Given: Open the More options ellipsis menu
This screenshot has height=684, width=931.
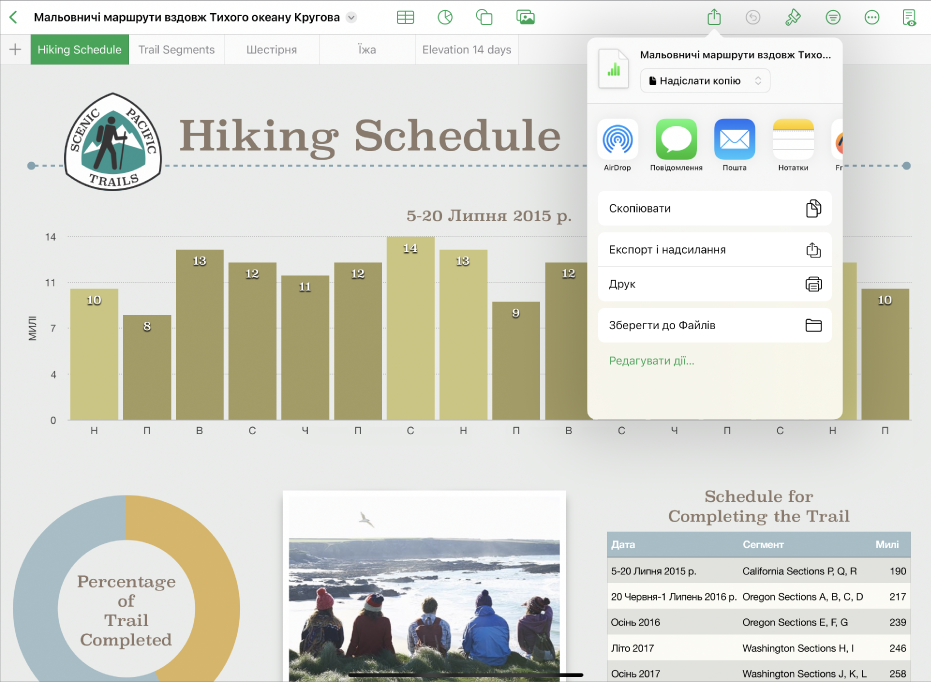Looking at the screenshot, I should point(872,17).
